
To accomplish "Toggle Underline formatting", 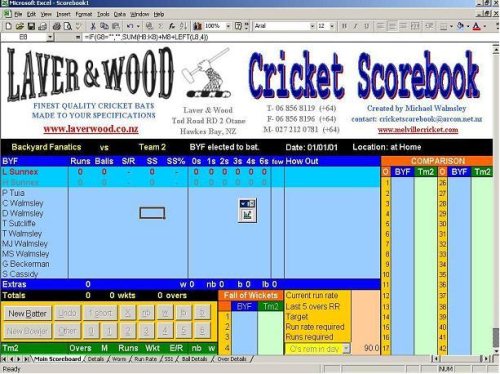I will (367, 26).
